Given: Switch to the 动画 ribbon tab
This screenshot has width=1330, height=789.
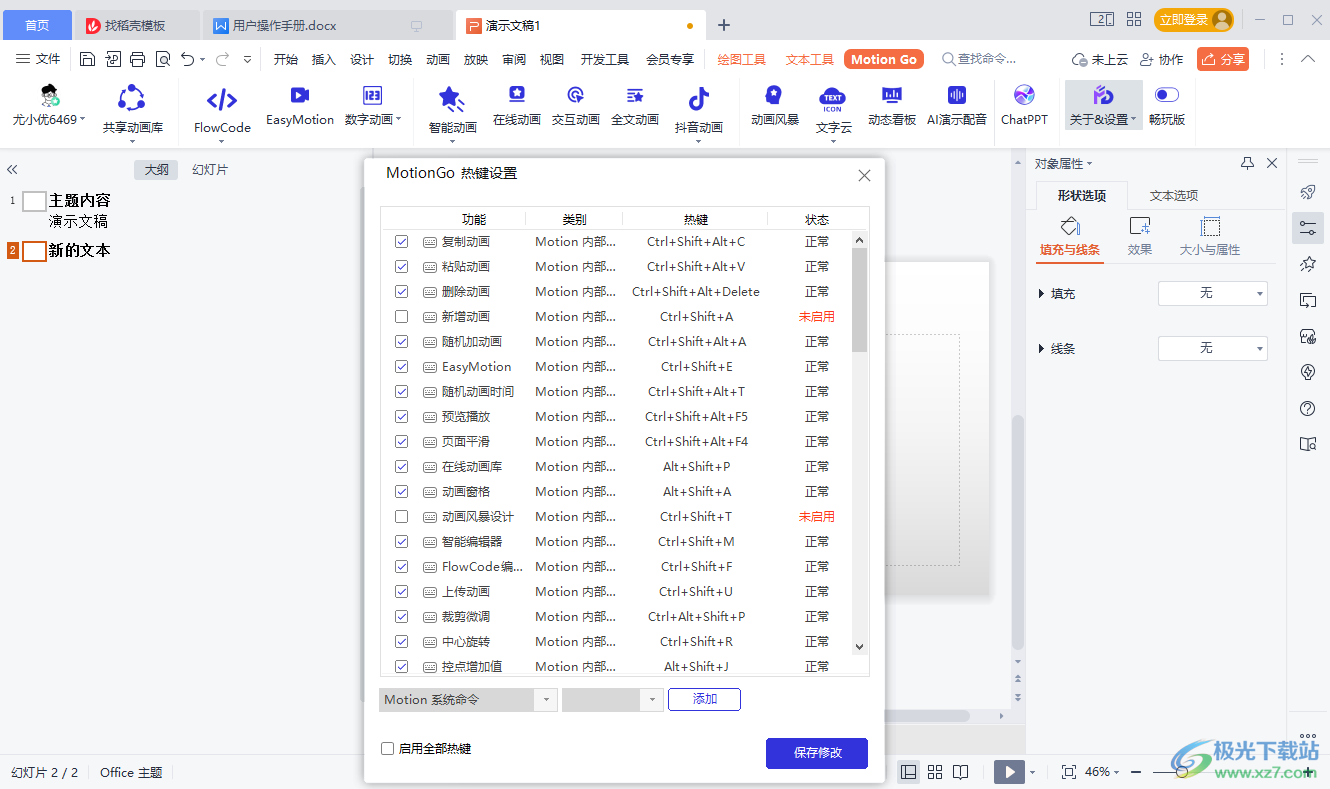Looking at the screenshot, I should [x=438, y=59].
